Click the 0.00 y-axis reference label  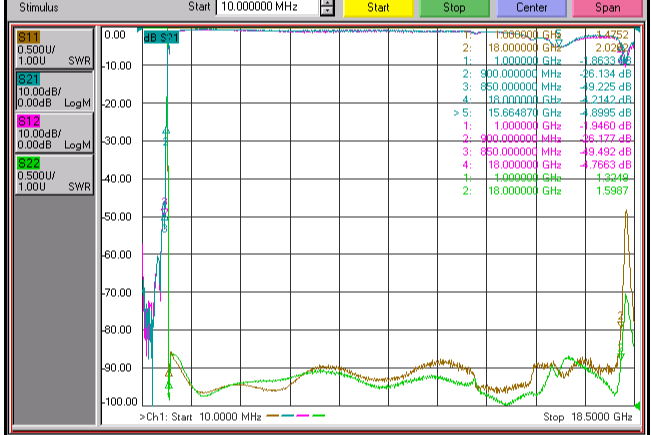point(115,35)
